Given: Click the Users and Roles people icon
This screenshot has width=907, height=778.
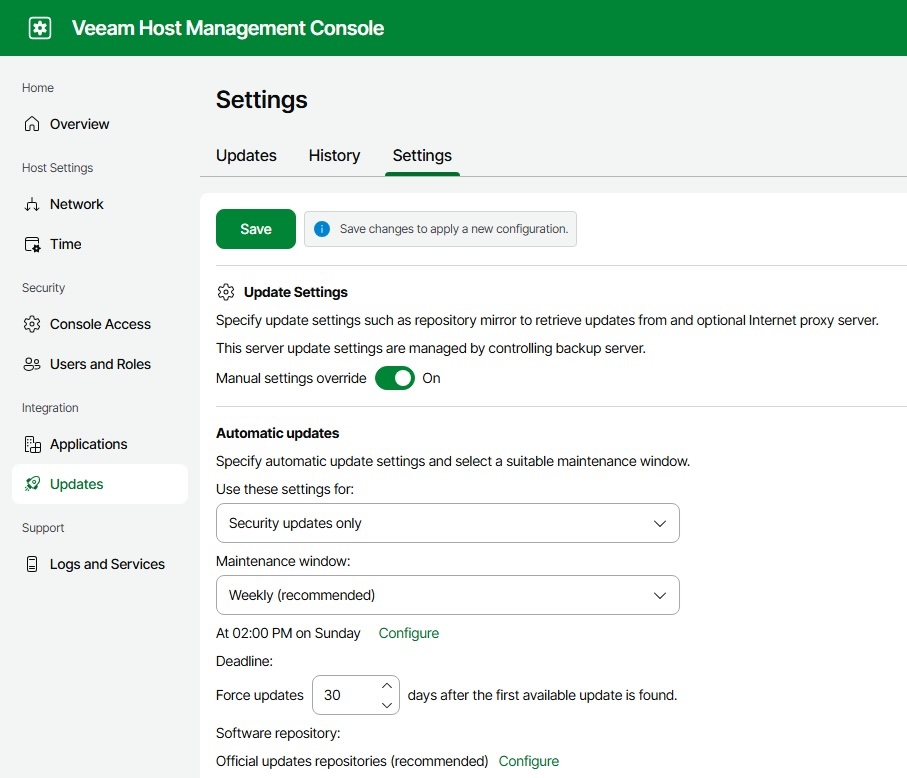Looking at the screenshot, I should [x=32, y=364].
